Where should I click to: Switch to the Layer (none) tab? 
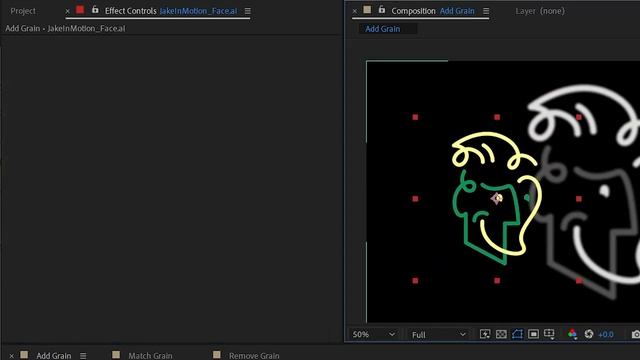pos(540,11)
